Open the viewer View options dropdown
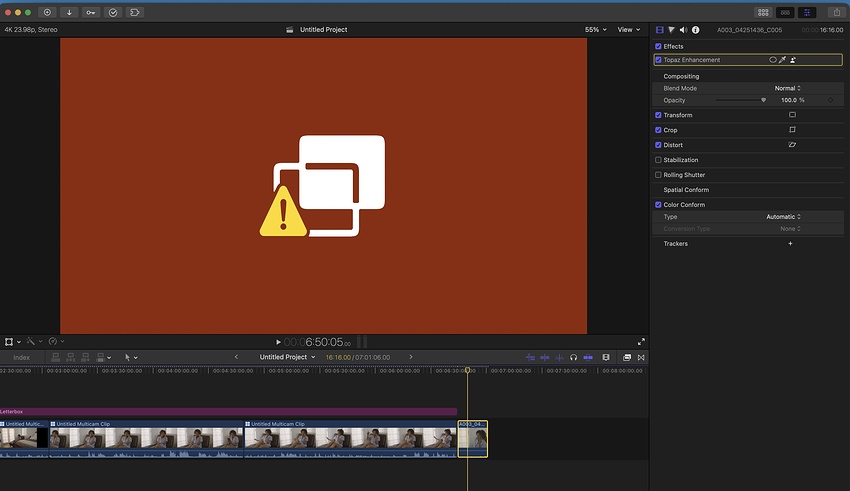Viewport: 850px width, 491px height. (629, 30)
